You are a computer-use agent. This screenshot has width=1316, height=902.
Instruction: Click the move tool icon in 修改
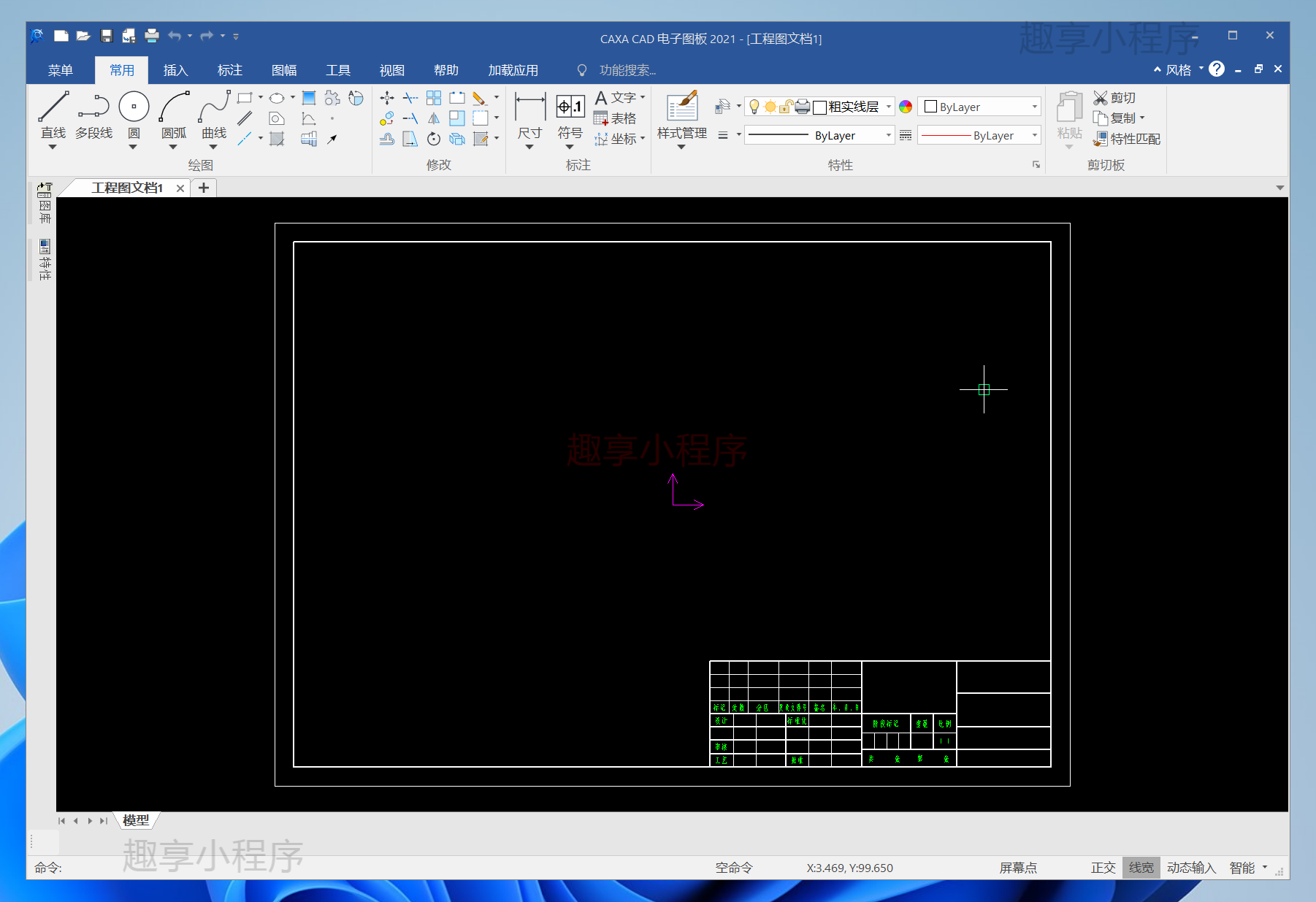pos(387,97)
